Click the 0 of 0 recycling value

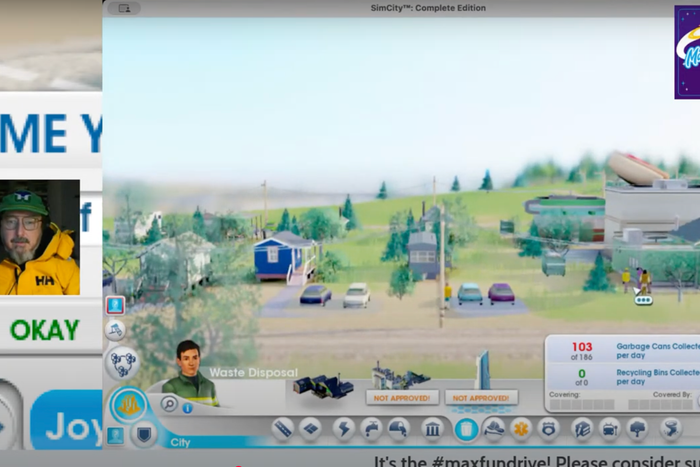pyautogui.click(x=582, y=377)
